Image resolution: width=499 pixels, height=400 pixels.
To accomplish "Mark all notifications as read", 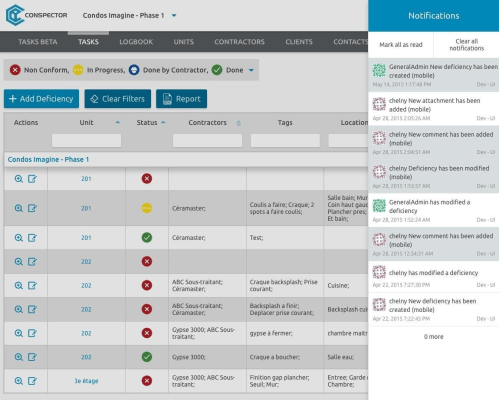I will pyautogui.click(x=401, y=45).
